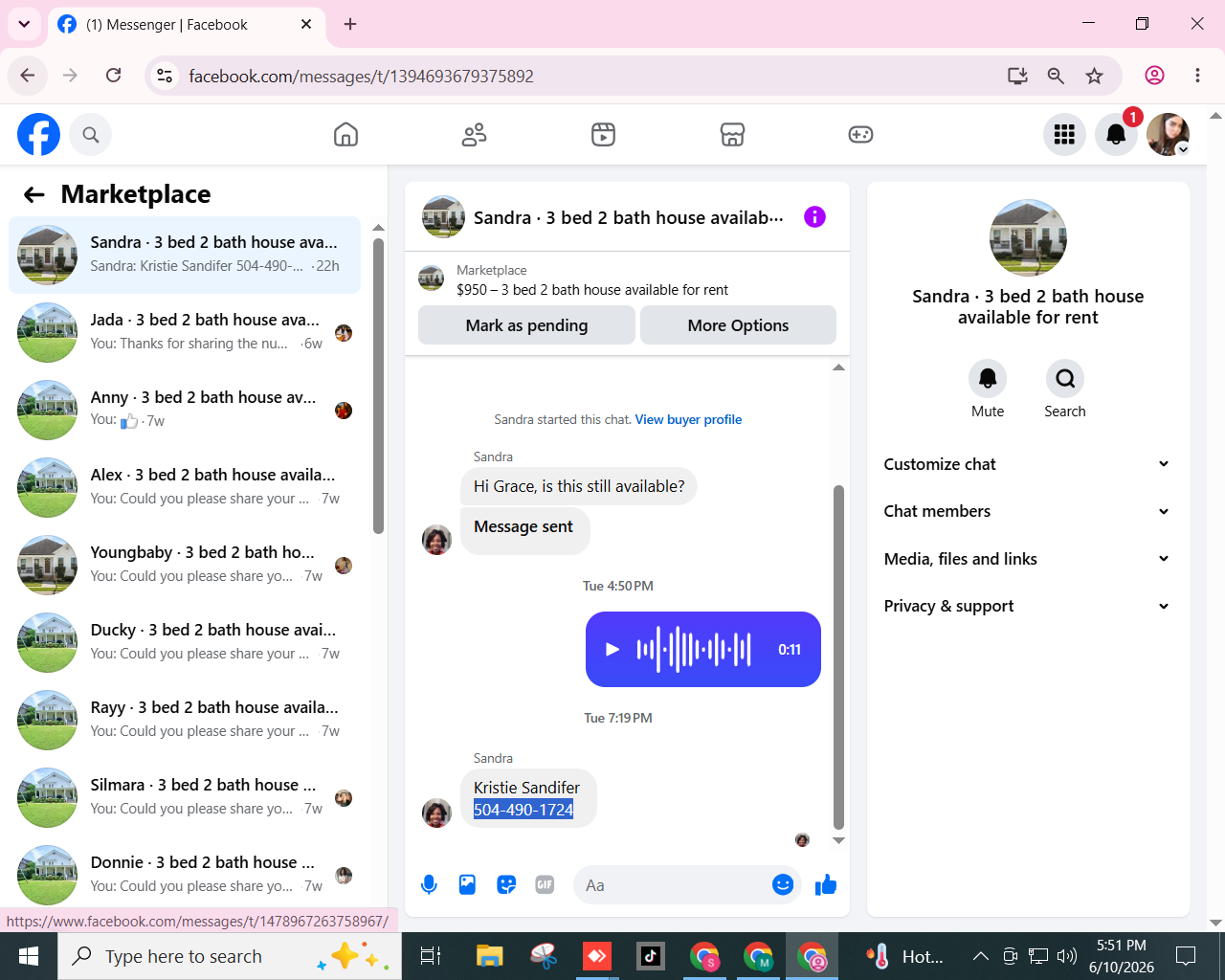
Task: Expand Privacy & support section
Action: (1028, 606)
